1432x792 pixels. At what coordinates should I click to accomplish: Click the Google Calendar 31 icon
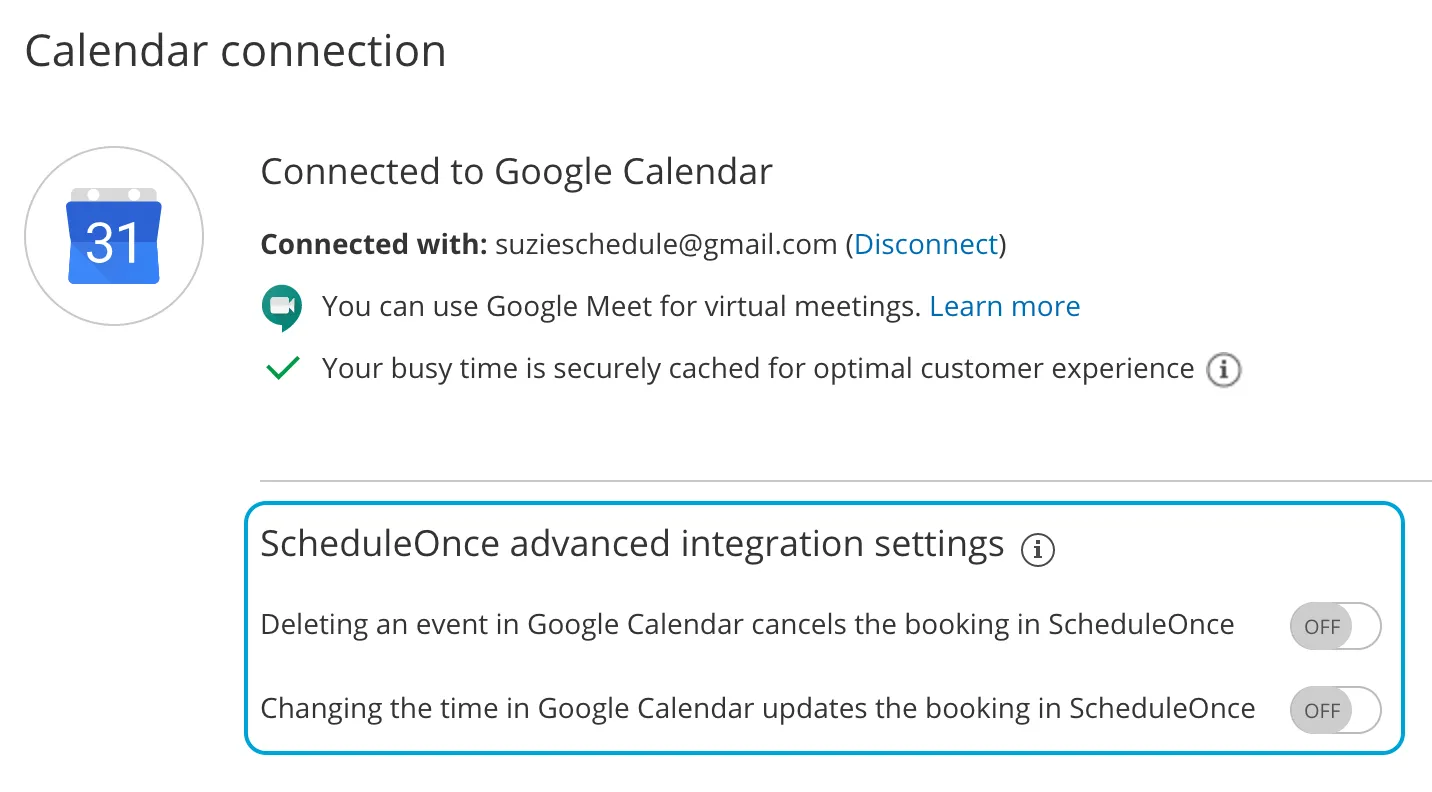pos(113,236)
